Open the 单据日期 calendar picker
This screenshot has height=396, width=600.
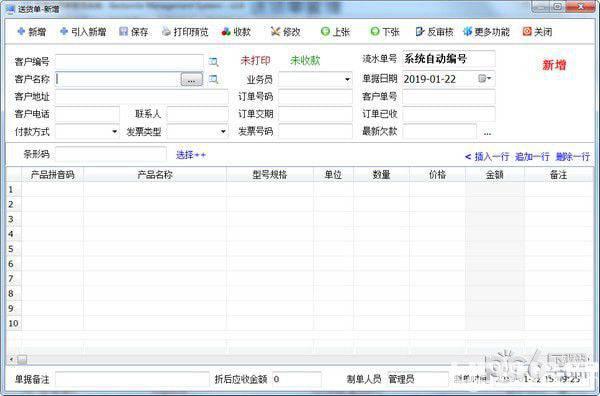click(x=484, y=79)
